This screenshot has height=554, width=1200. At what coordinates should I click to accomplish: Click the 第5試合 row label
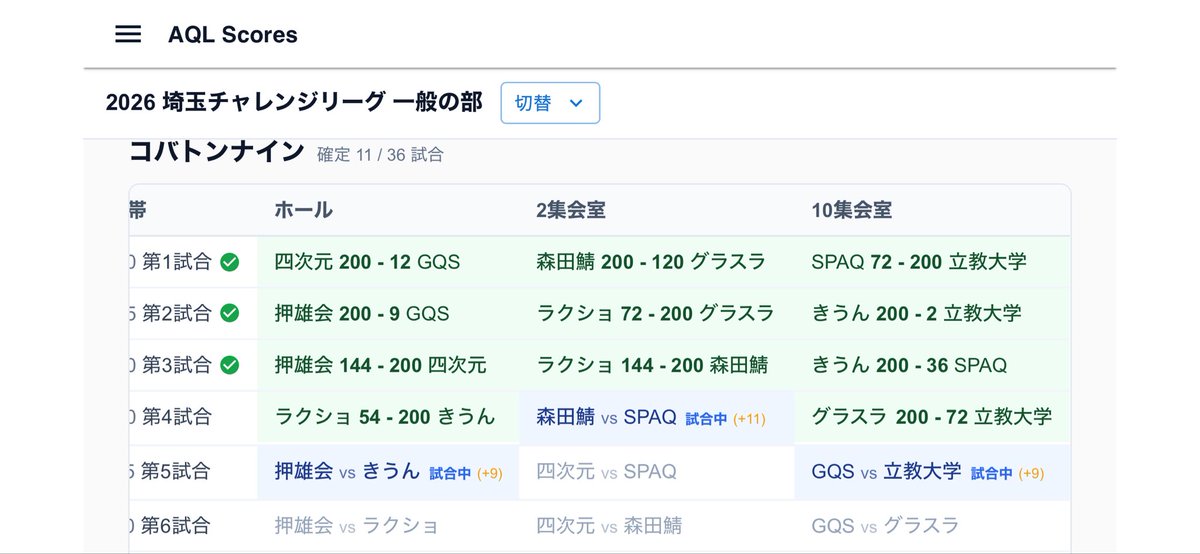[175, 471]
